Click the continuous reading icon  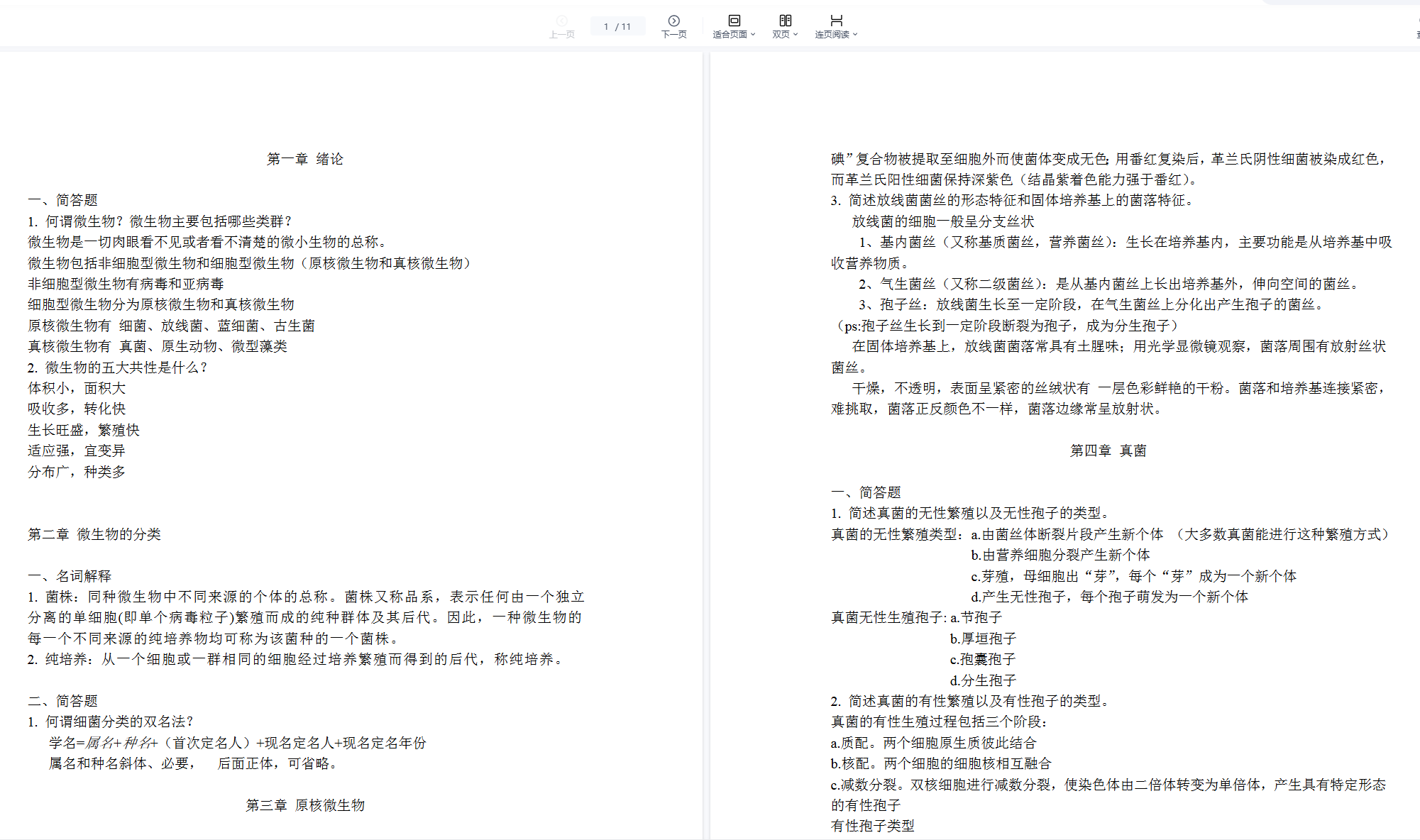point(836,21)
